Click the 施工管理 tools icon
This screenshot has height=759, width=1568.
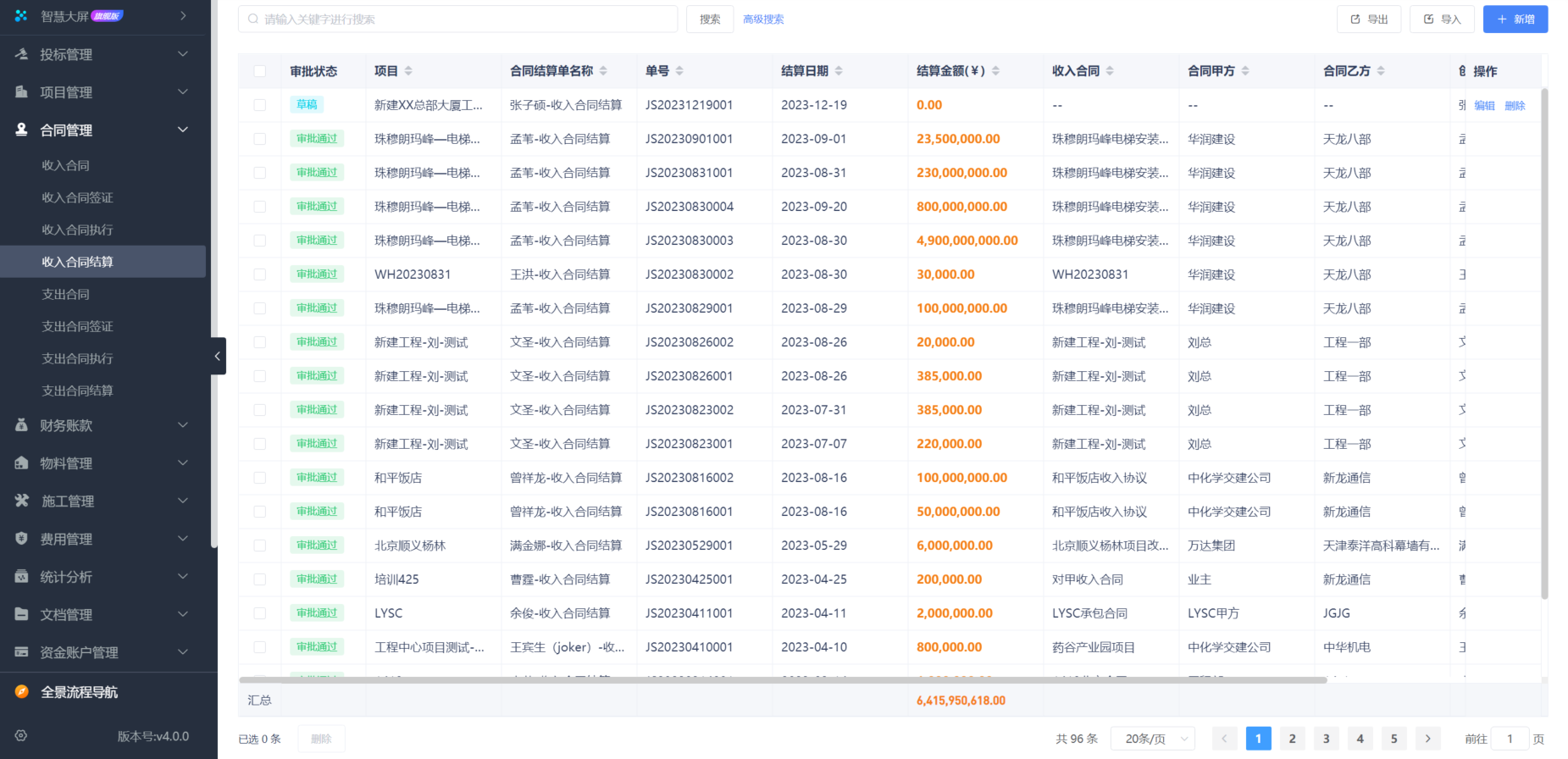[22, 501]
